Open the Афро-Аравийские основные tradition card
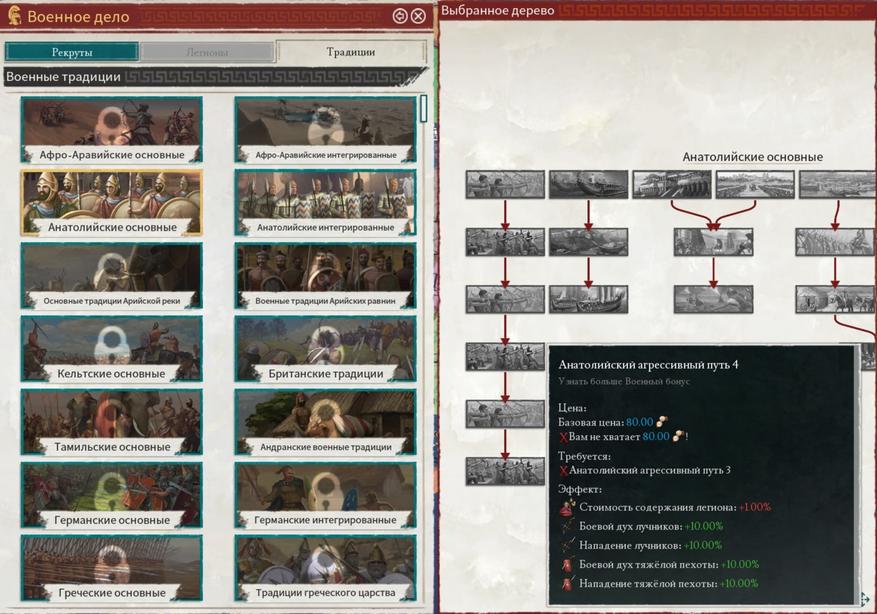The height and width of the screenshot is (614, 877). pos(112,130)
